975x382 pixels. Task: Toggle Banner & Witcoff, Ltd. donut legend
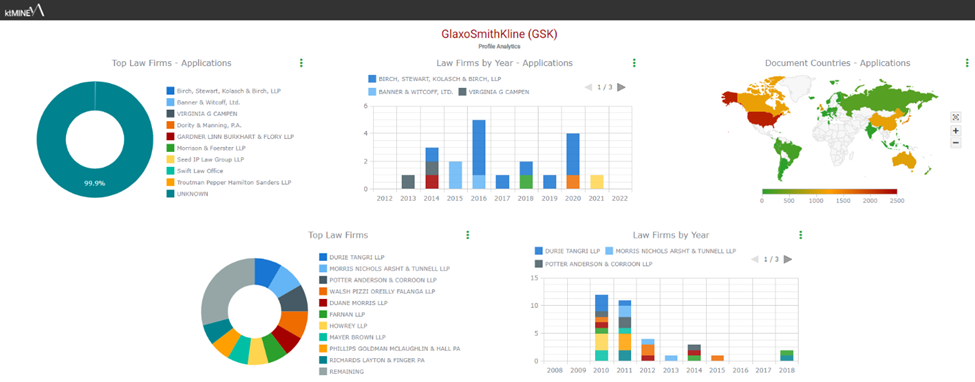coord(203,102)
